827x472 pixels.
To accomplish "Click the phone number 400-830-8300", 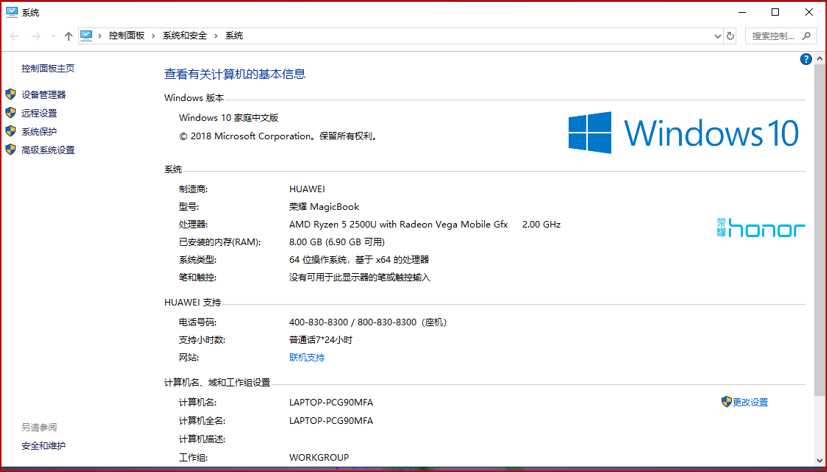I will [319, 322].
